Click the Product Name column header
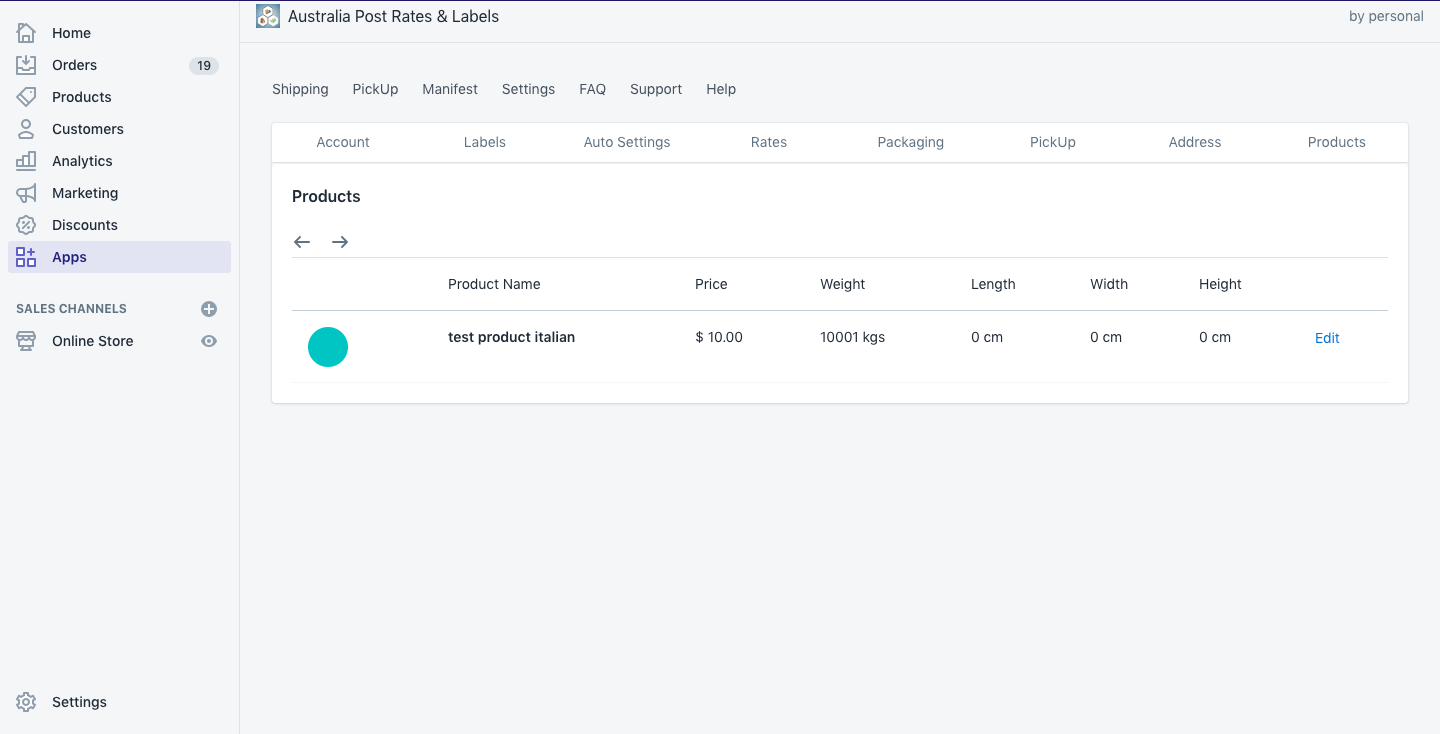Image resolution: width=1440 pixels, height=734 pixels. pos(494,284)
